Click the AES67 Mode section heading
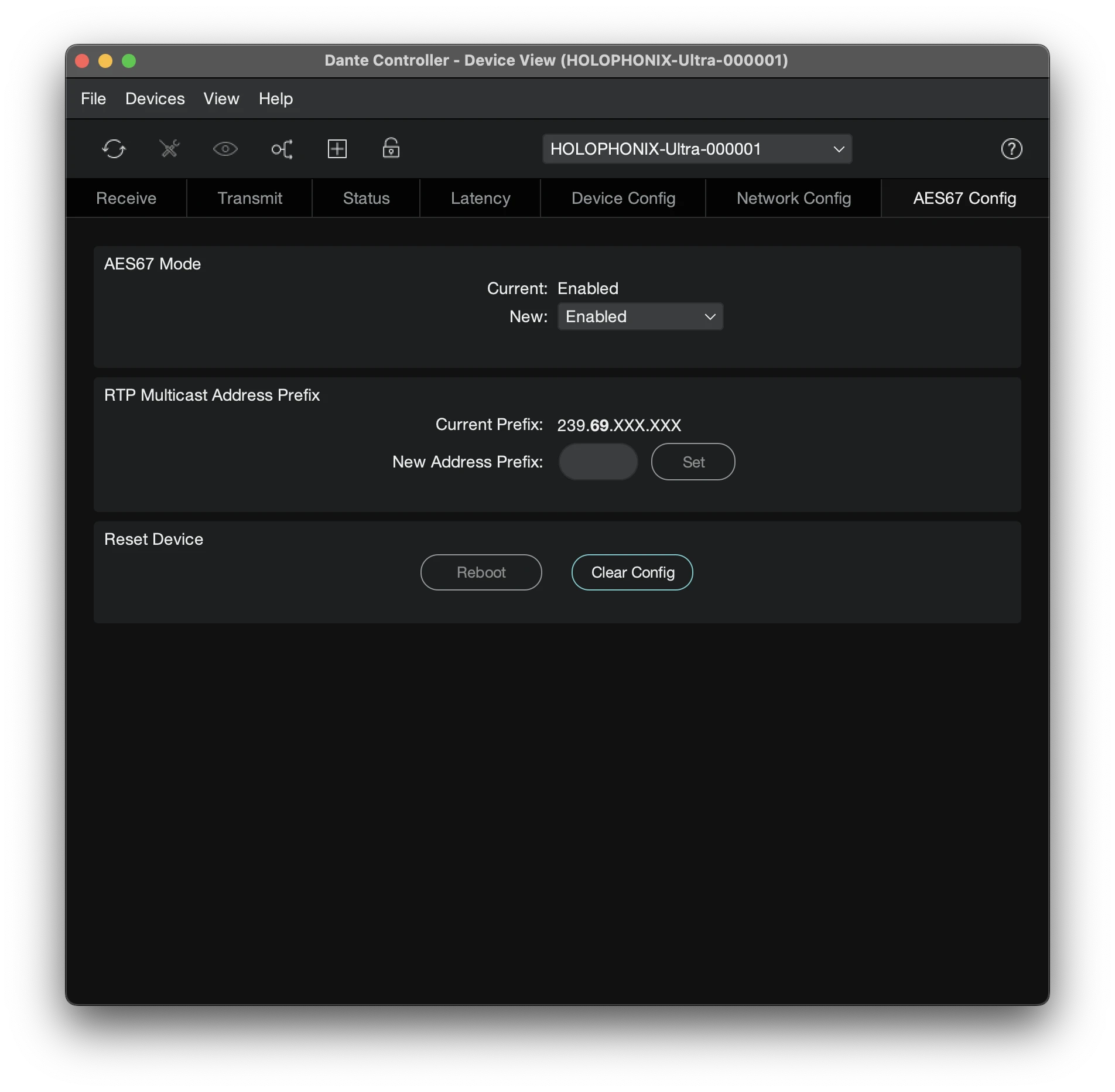Screen dimensions: 1115x1092 (x=153, y=264)
